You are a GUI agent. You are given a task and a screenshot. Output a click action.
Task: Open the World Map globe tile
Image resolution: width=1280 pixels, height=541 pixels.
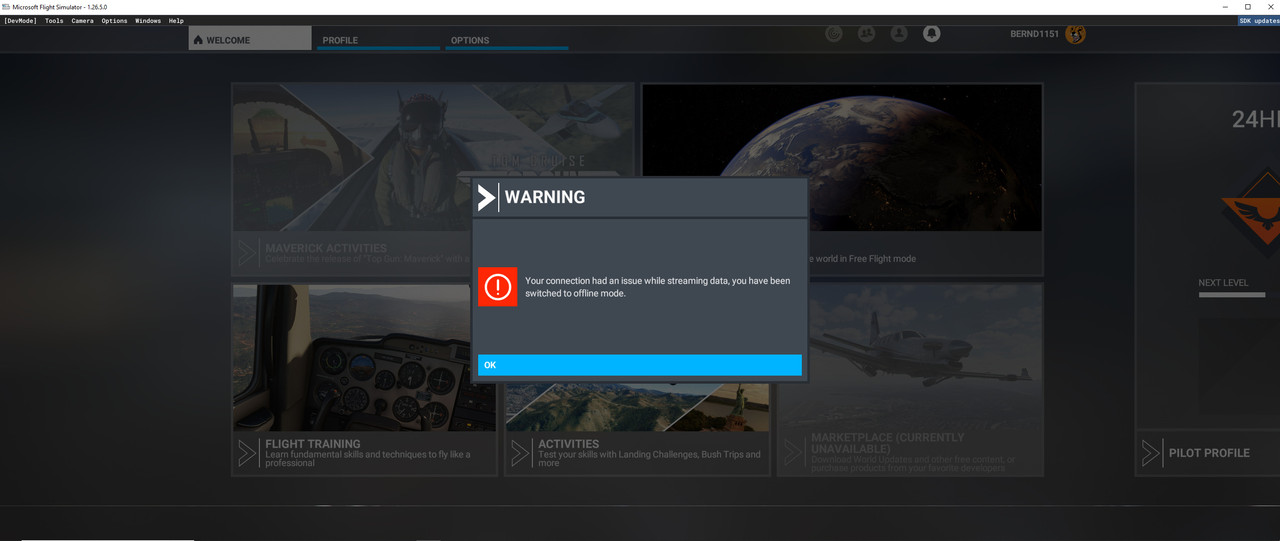(x=842, y=179)
